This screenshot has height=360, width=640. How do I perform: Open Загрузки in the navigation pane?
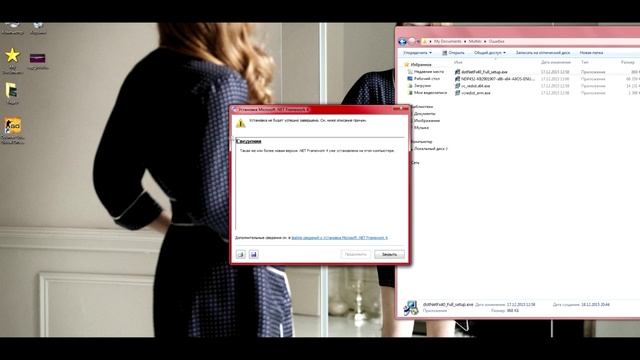click(x=422, y=86)
